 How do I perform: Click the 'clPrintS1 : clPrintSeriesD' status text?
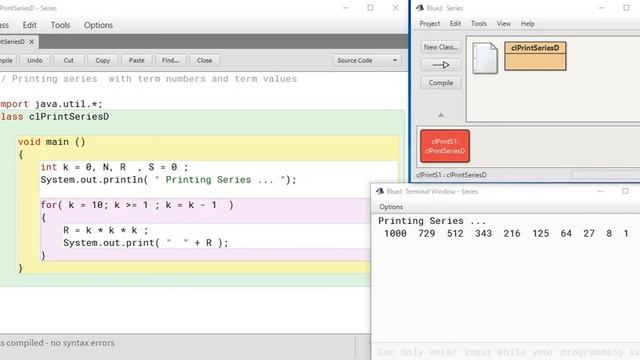[x=451, y=175]
